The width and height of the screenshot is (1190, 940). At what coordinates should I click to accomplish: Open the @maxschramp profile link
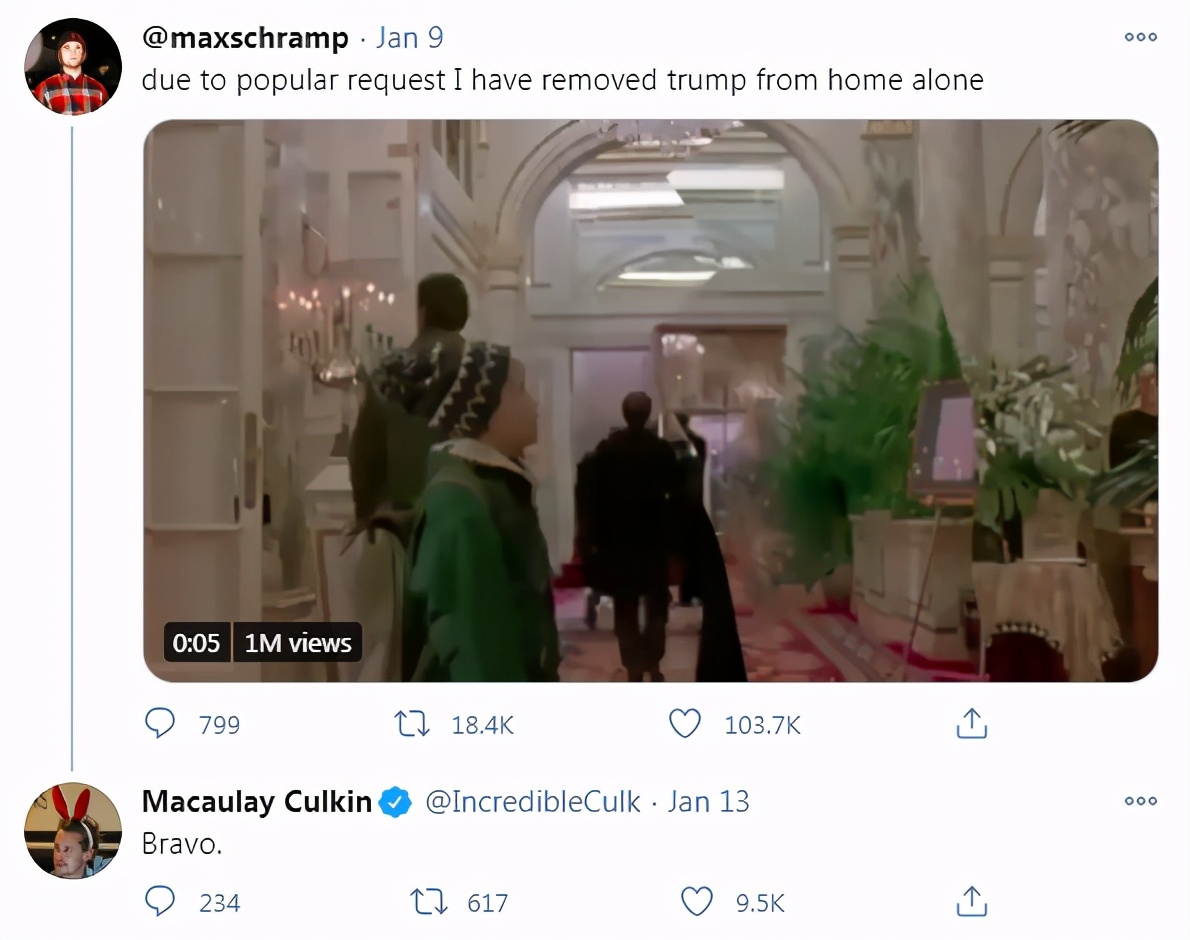[245, 38]
